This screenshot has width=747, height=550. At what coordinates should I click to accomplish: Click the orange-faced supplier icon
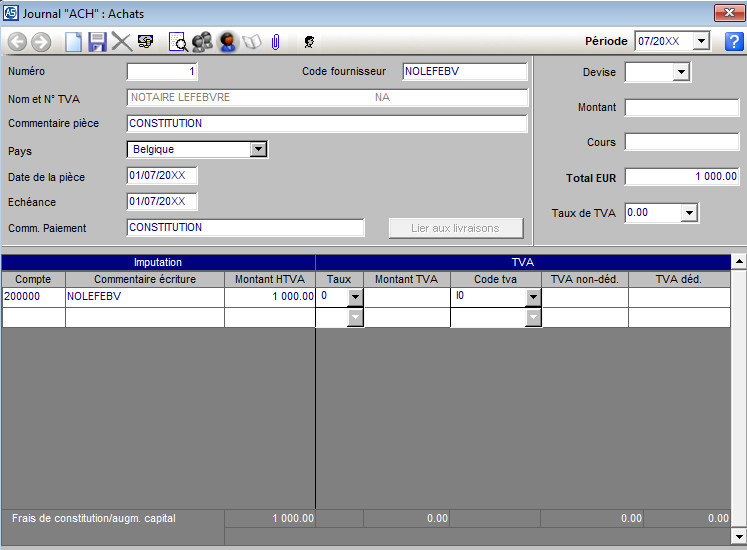click(x=227, y=42)
